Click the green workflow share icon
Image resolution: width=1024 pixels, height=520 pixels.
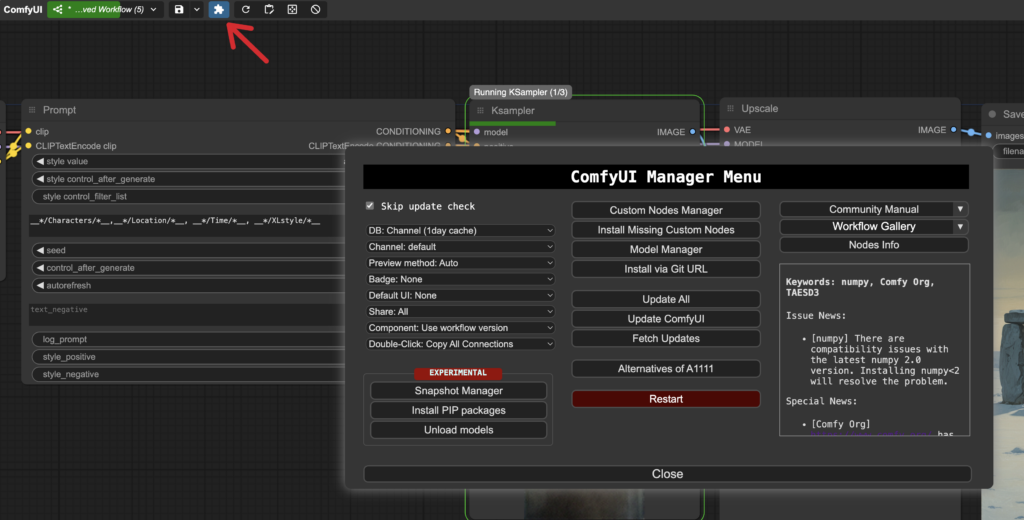point(58,9)
